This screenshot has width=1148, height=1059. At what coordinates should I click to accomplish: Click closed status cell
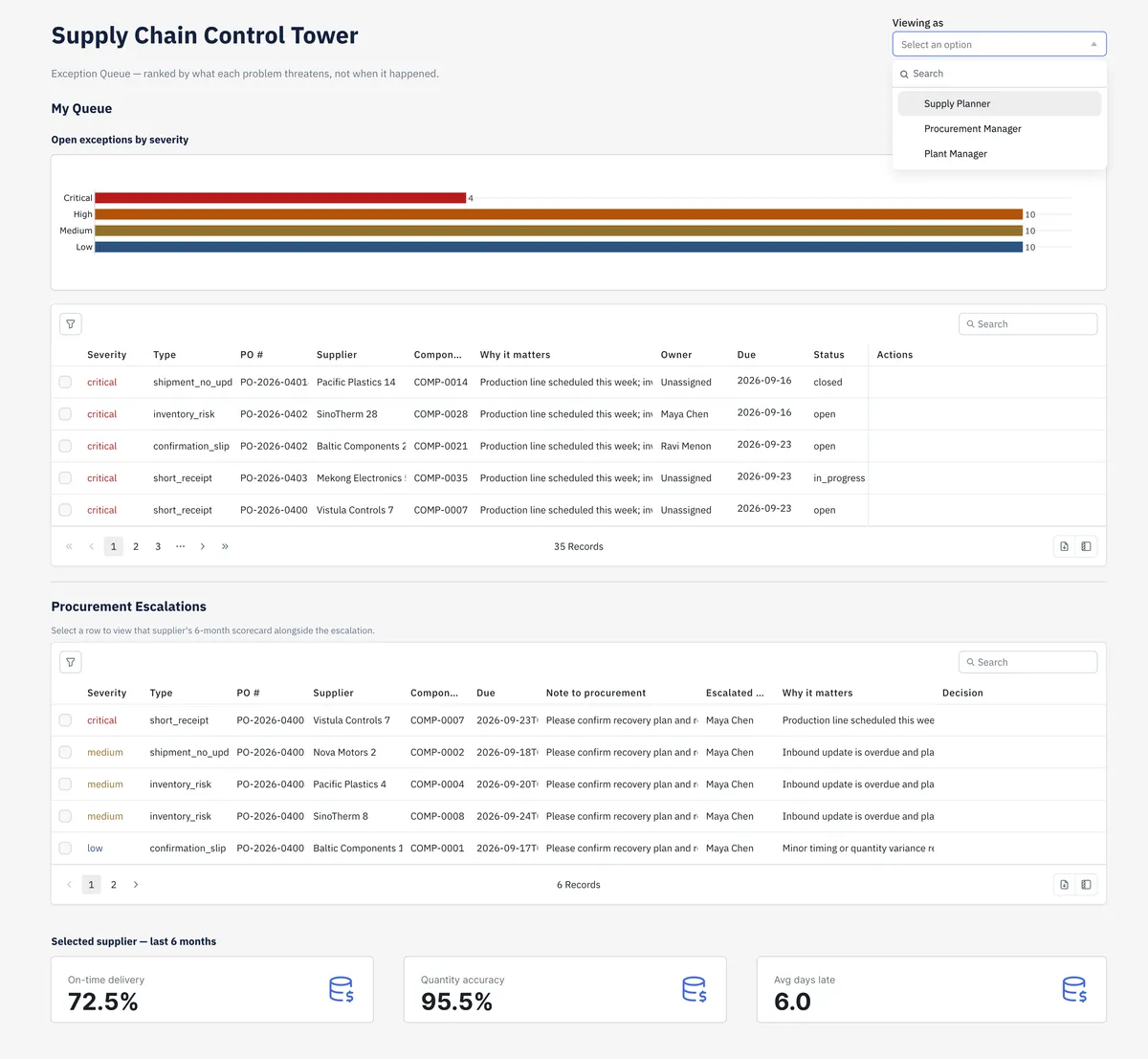click(x=828, y=382)
